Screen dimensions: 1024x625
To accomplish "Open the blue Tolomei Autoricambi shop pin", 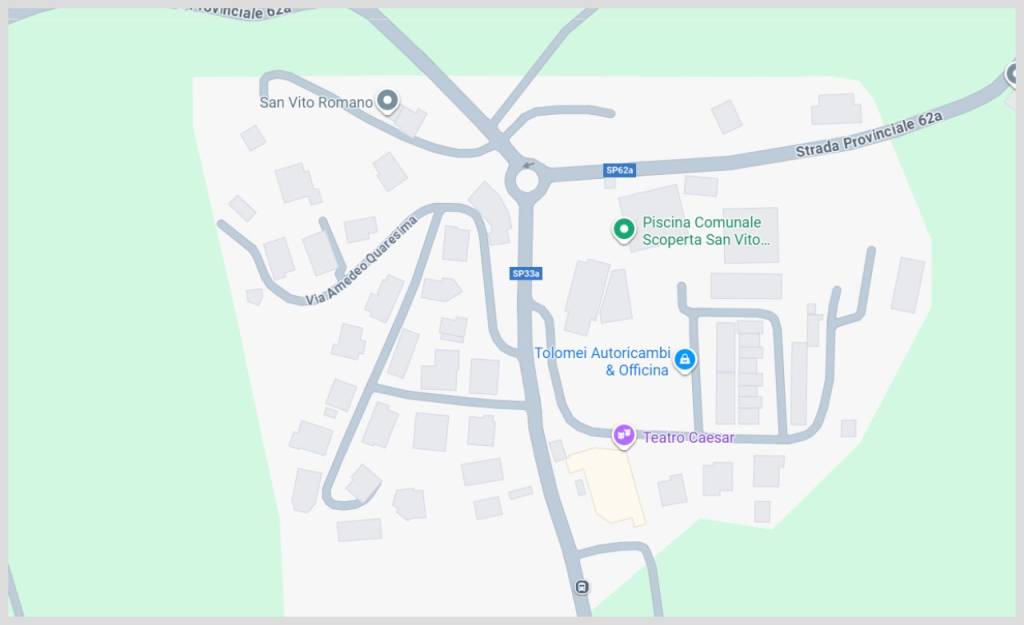I will [x=684, y=360].
